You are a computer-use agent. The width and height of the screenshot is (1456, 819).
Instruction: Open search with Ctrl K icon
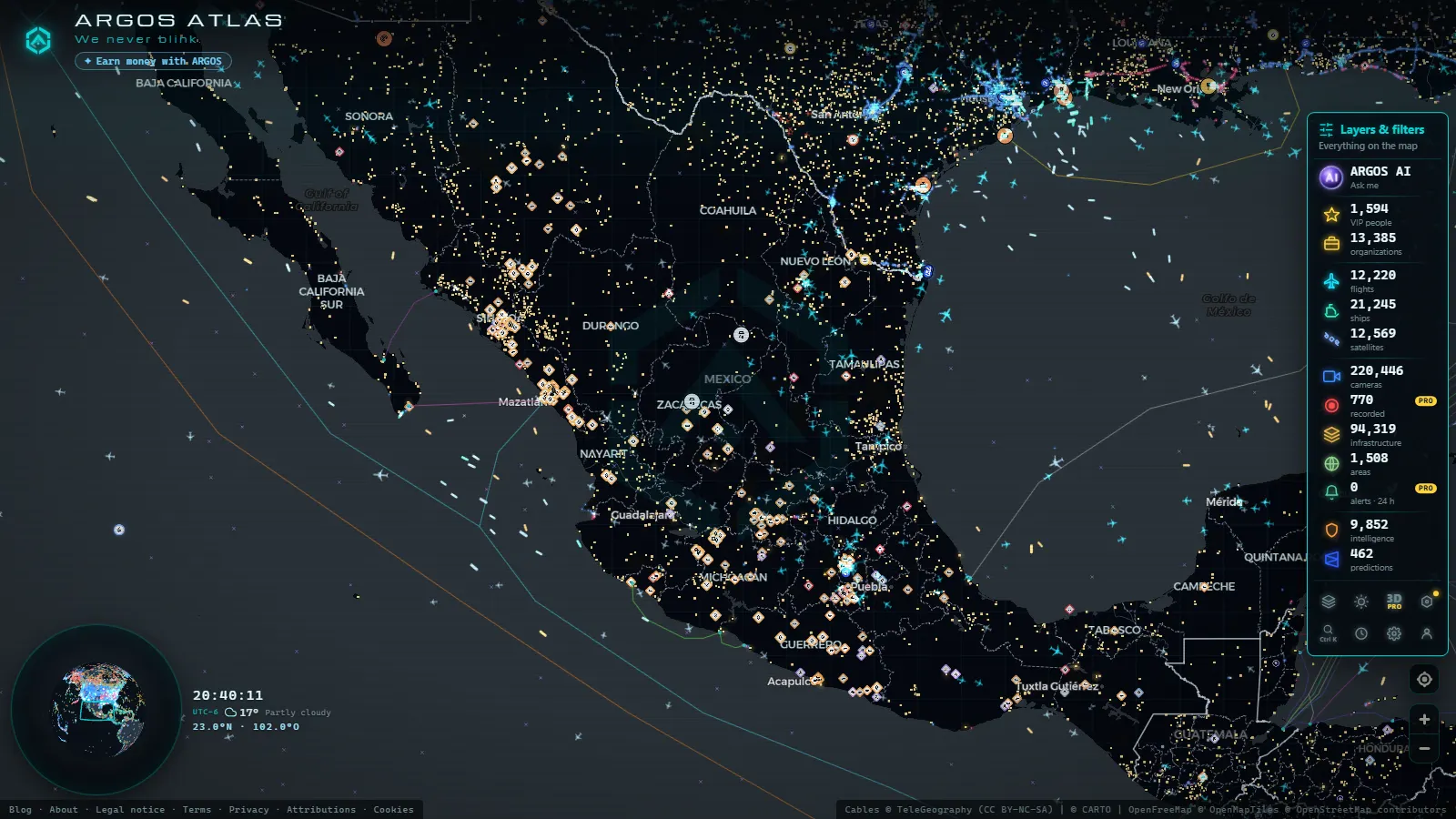[1329, 633]
